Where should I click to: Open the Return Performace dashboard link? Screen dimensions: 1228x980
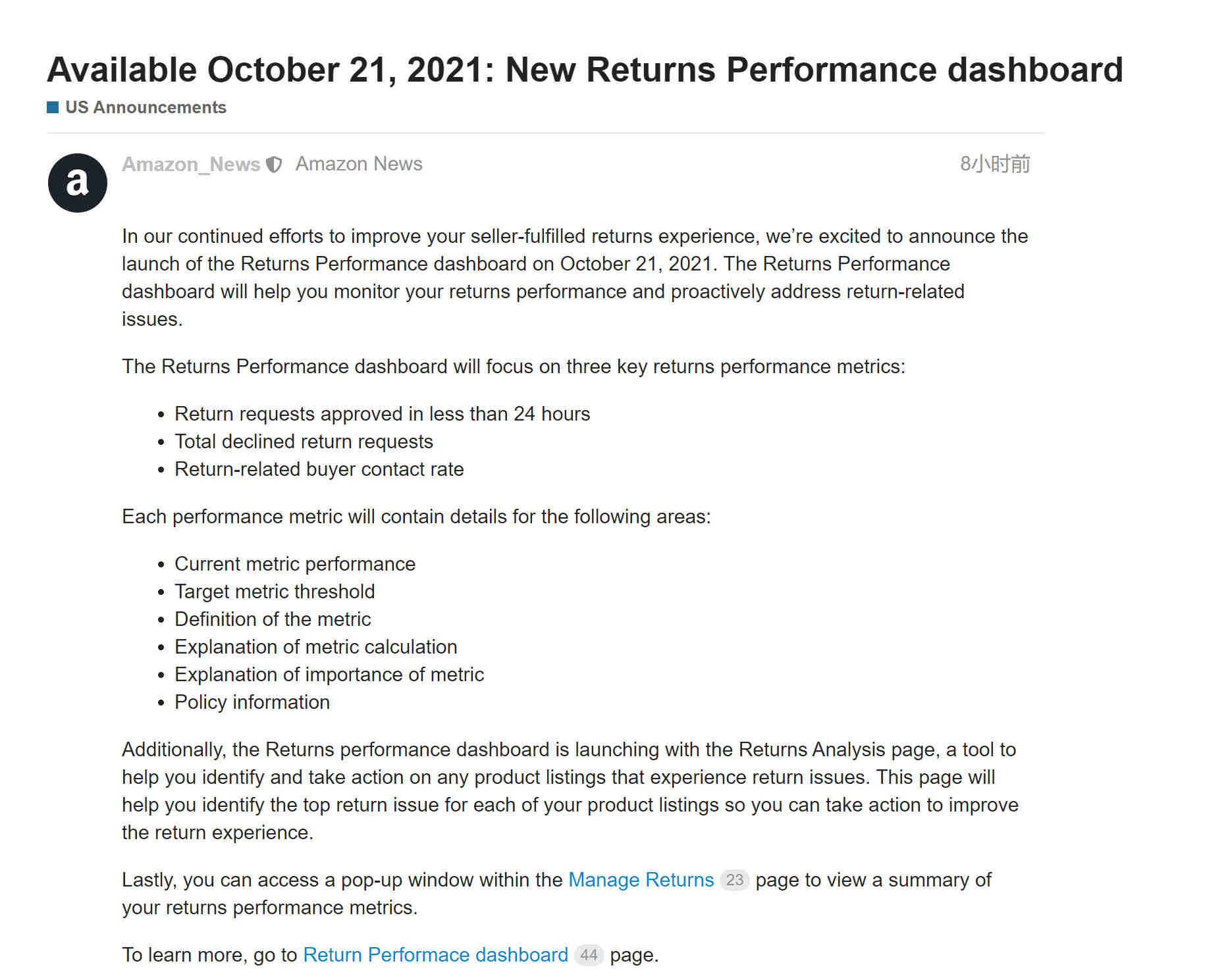point(435,955)
